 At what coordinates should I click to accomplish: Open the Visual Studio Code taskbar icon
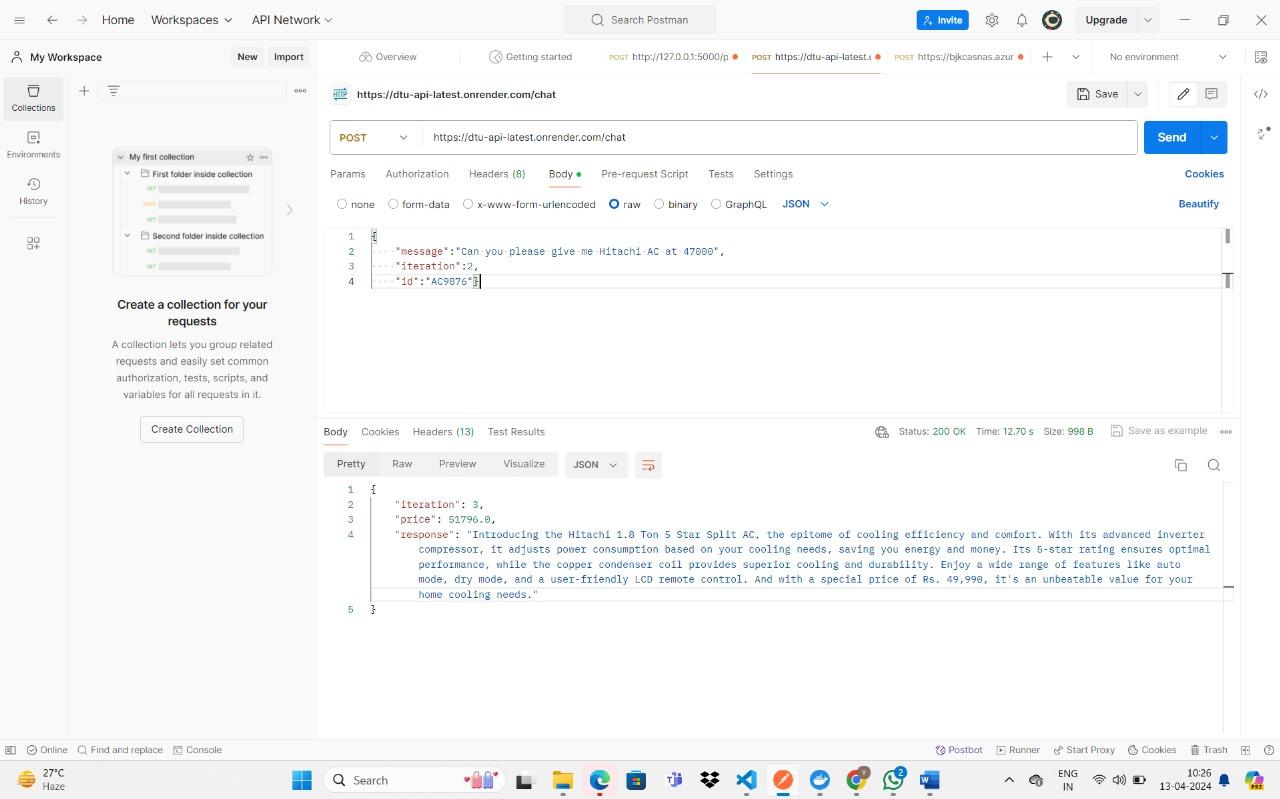tap(746, 780)
